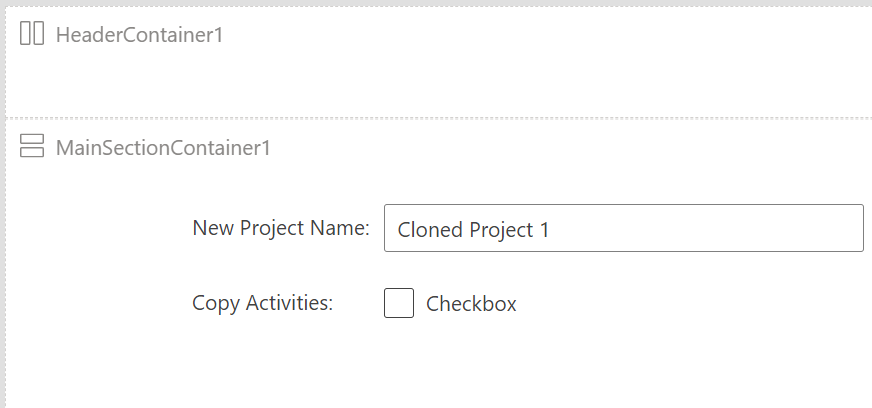Click blank space to the right of the Checkbox label

point(690,303)
